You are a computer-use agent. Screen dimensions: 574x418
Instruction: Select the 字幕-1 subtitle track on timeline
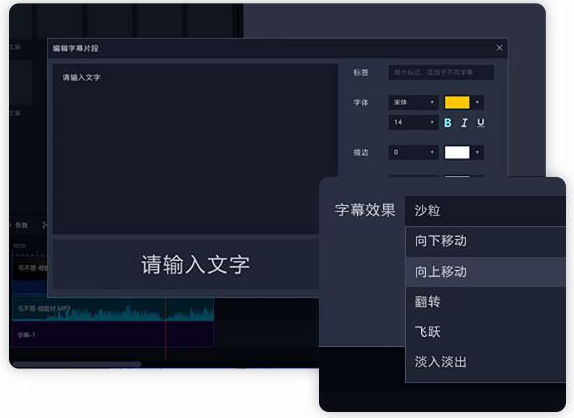tap(113, 335)
